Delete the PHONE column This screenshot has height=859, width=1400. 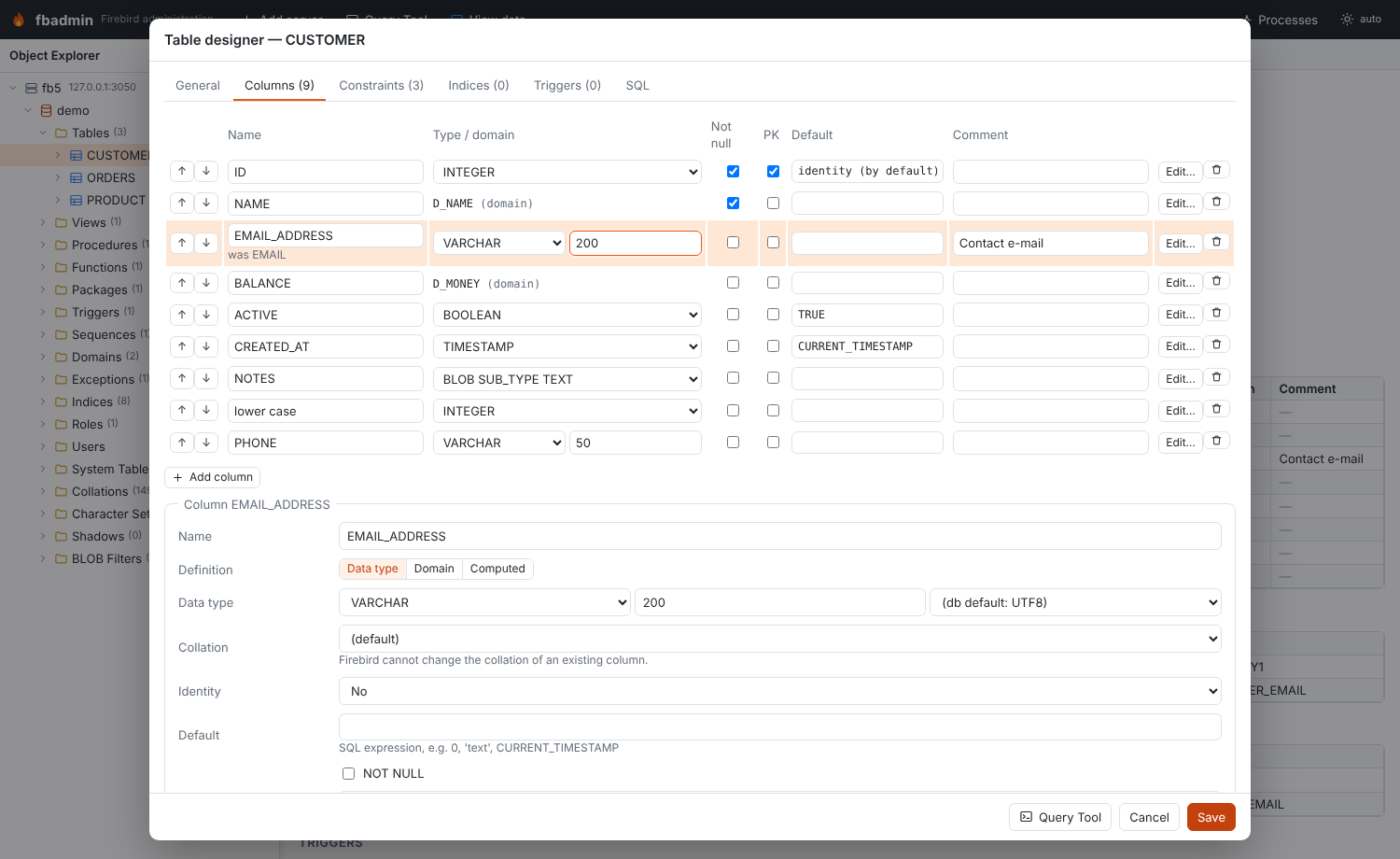pyautogui.click(x=1216, y=441)
